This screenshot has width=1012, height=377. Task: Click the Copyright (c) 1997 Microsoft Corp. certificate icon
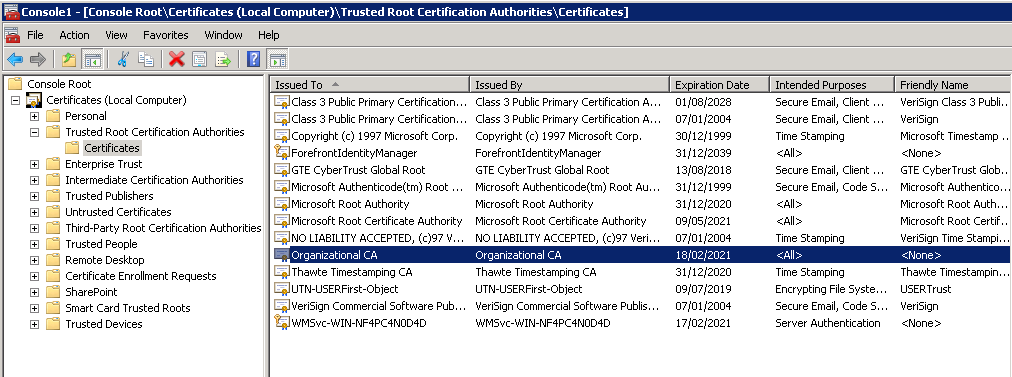click(281, 136)
